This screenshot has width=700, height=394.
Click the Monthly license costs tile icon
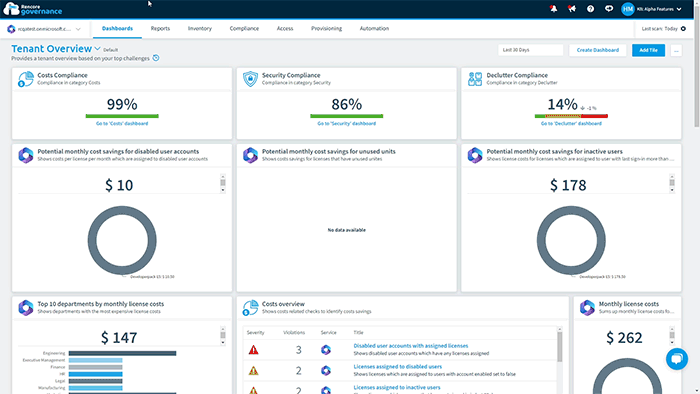[x=588, y=308]
